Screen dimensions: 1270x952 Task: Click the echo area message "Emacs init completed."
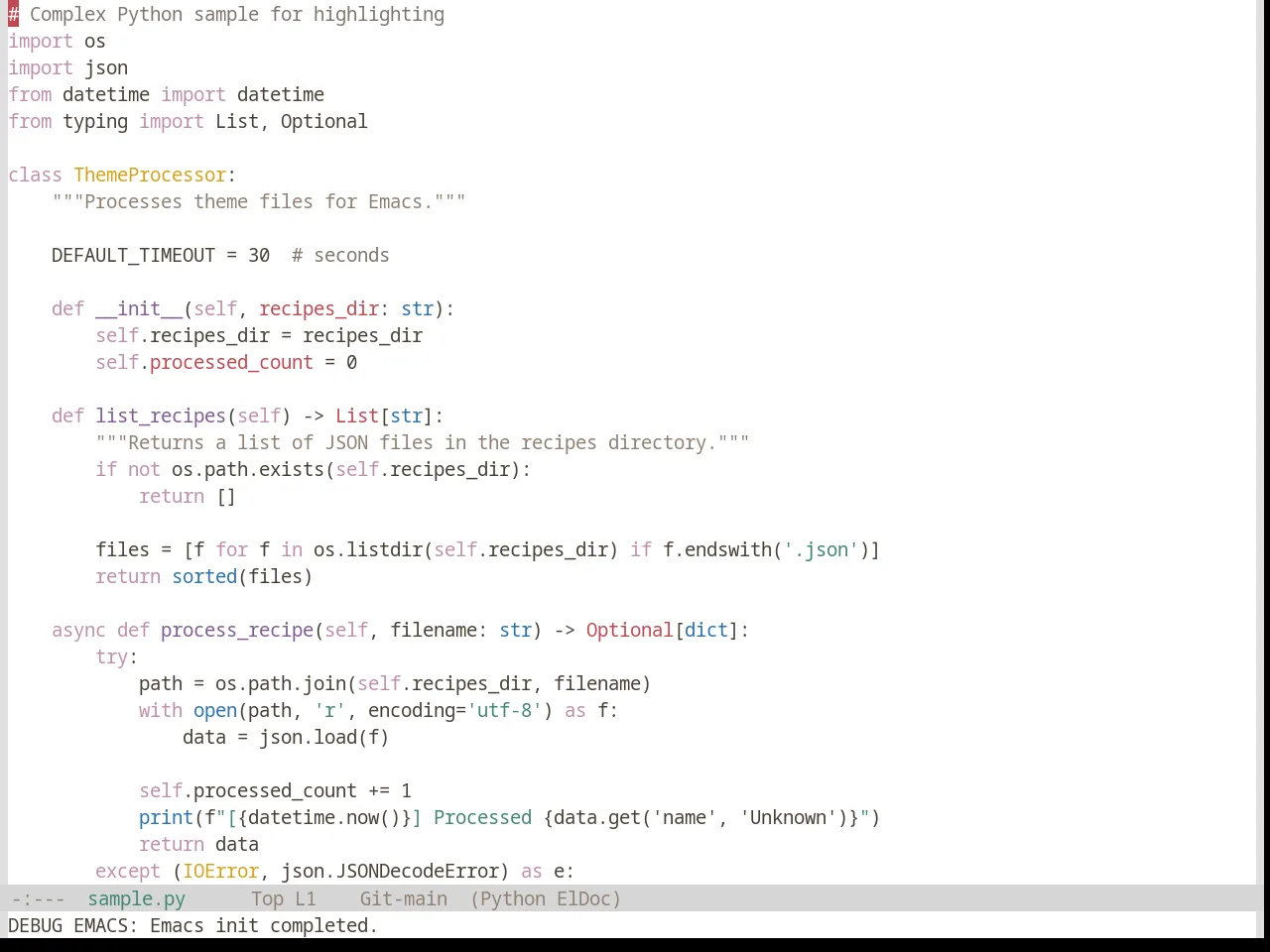click(264, 925)
